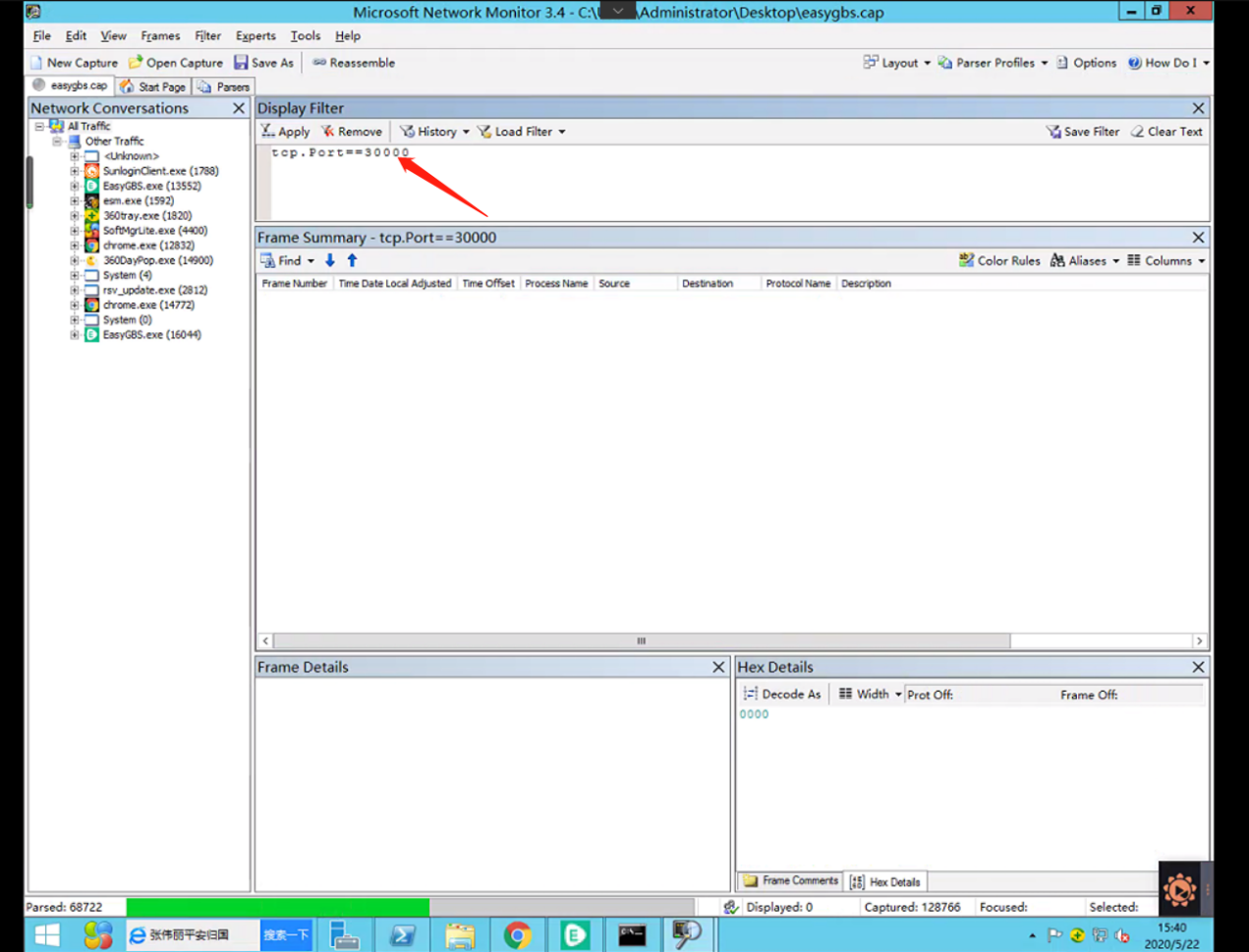Select esm.exe (1592) in conversations
1249x952 pixels.
coord(138,200)
